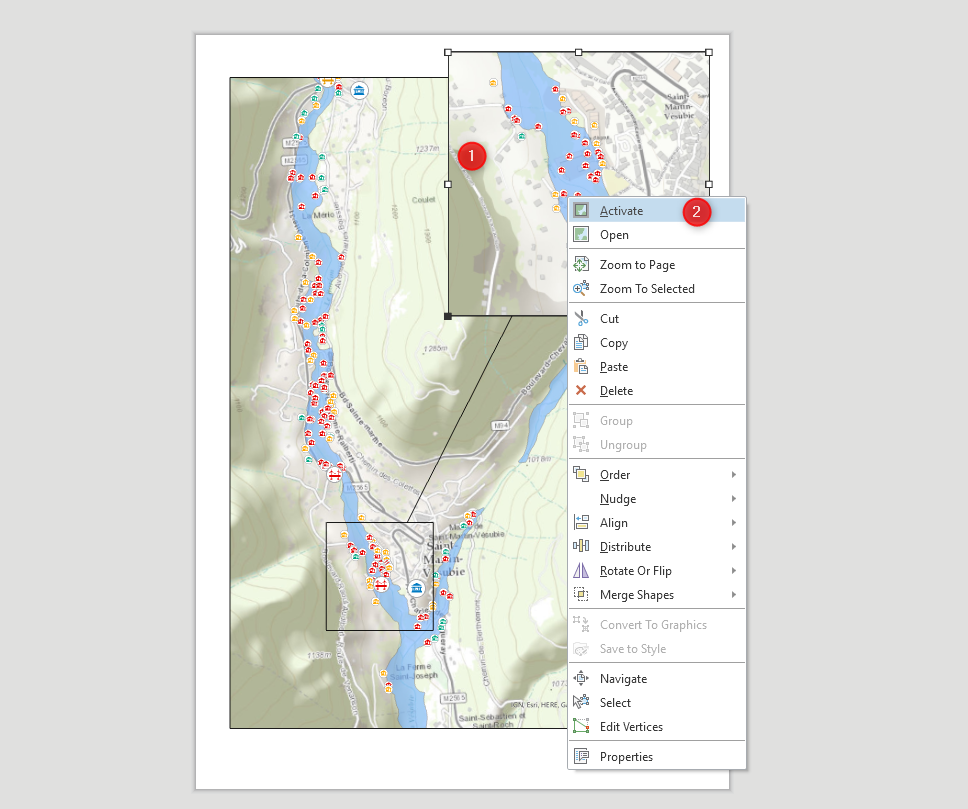
Task: Click left-middle handle of inset map frame
Action: pos(448,184)
